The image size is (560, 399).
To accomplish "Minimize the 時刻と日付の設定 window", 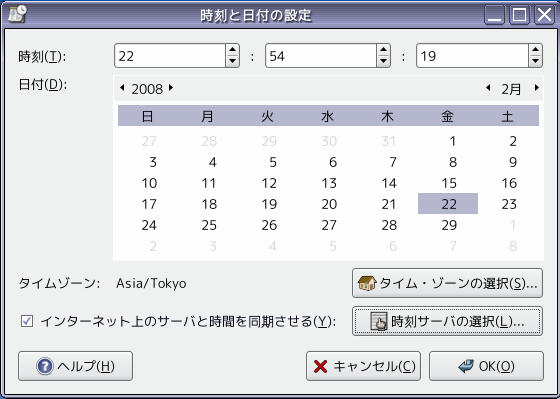I will coord(494,15).
